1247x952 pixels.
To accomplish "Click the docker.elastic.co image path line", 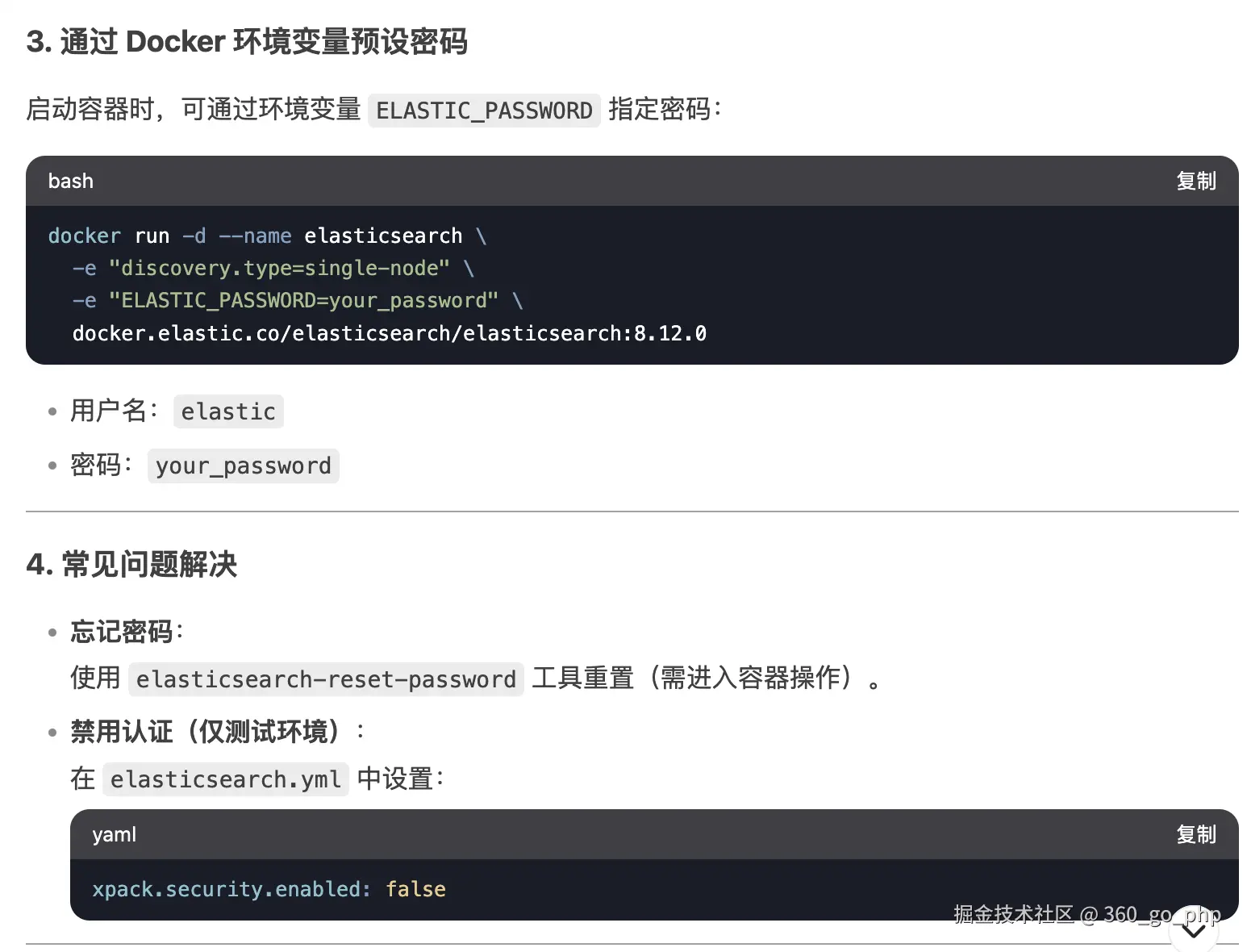I will pyautogui.click(x=389, y=333).
